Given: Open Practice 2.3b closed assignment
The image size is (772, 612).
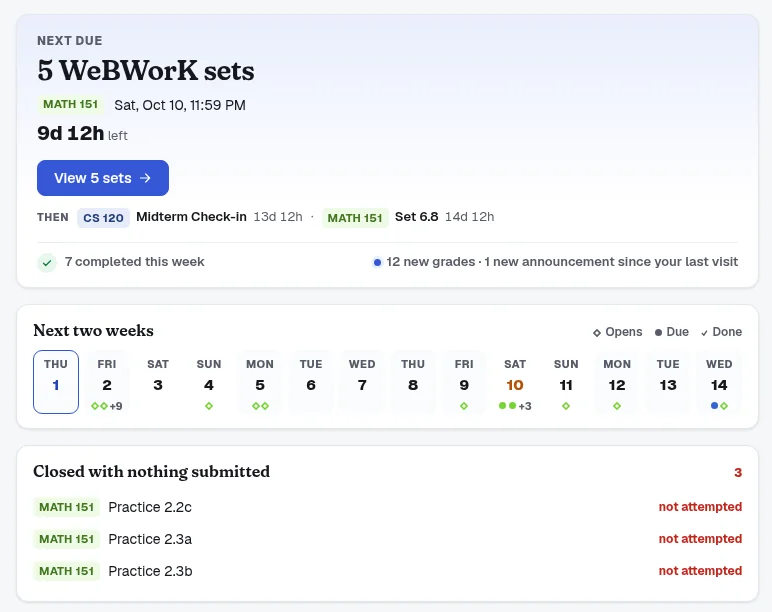Looking at the screenshot, I should pos(150,571).
